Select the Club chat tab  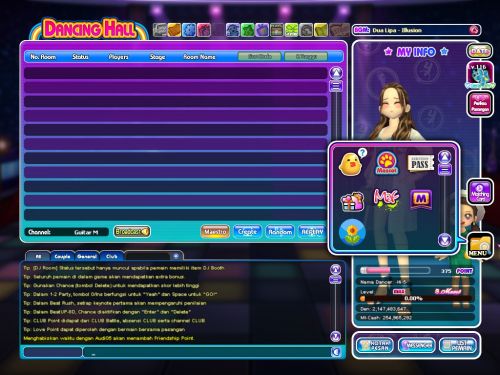coord(111,256)
